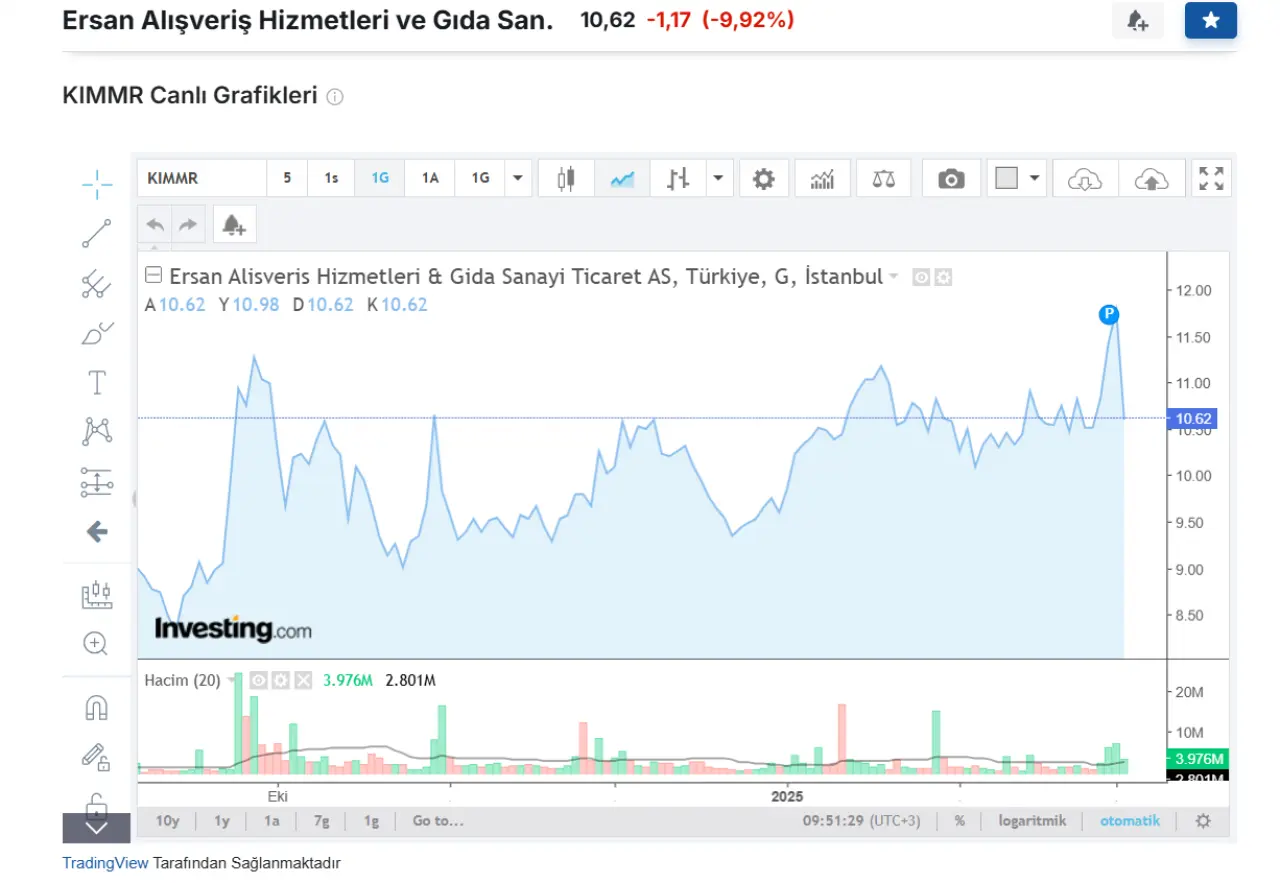
Task: Open the color square dropdown arrow
Action: tap(1034, 179)
